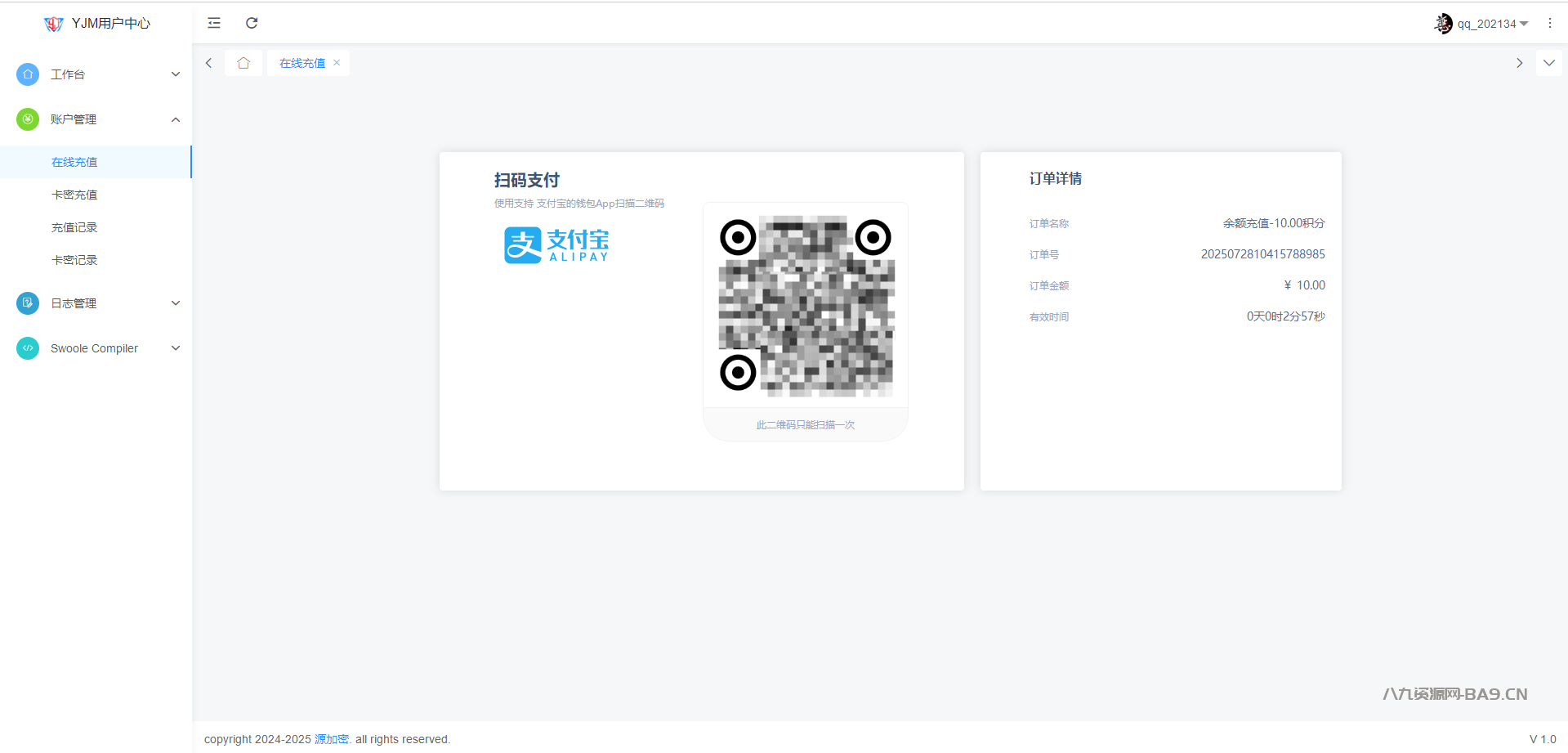Click the 日志管理 sidebar icon
This screenshot has width=1568, height=753.
(28, 303)
